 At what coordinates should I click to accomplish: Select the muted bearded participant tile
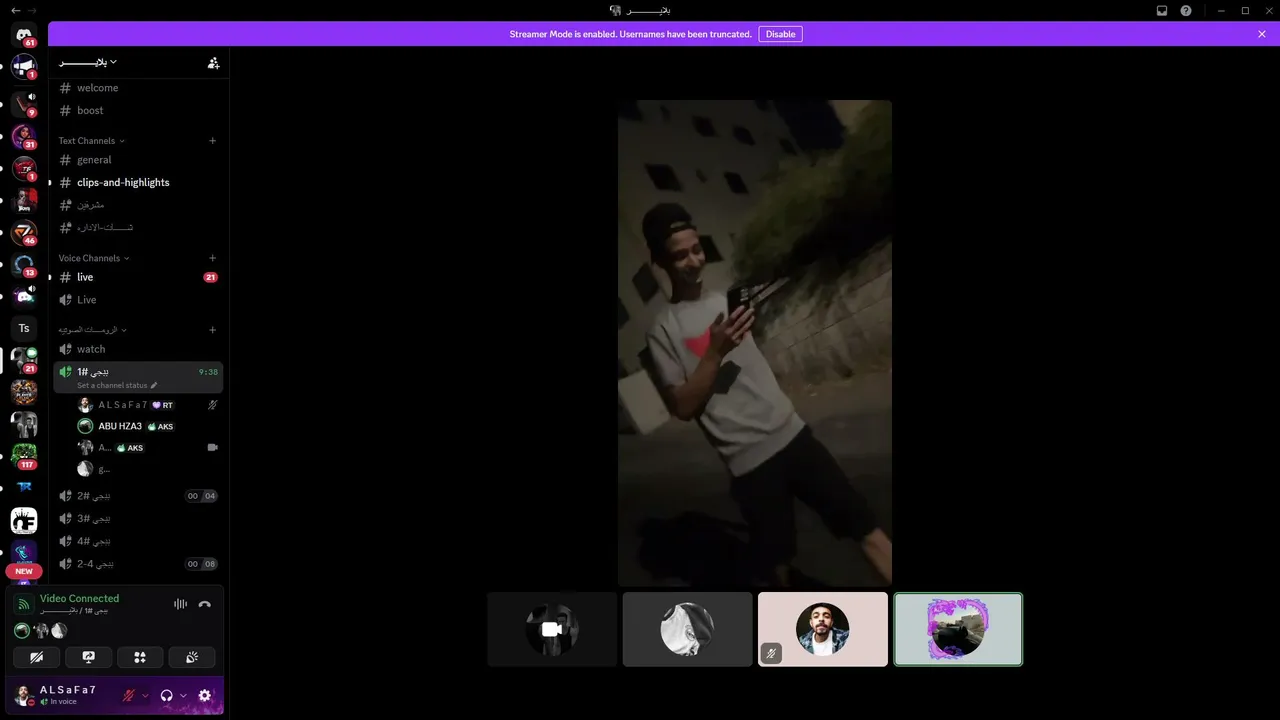(x=823, y=629)
